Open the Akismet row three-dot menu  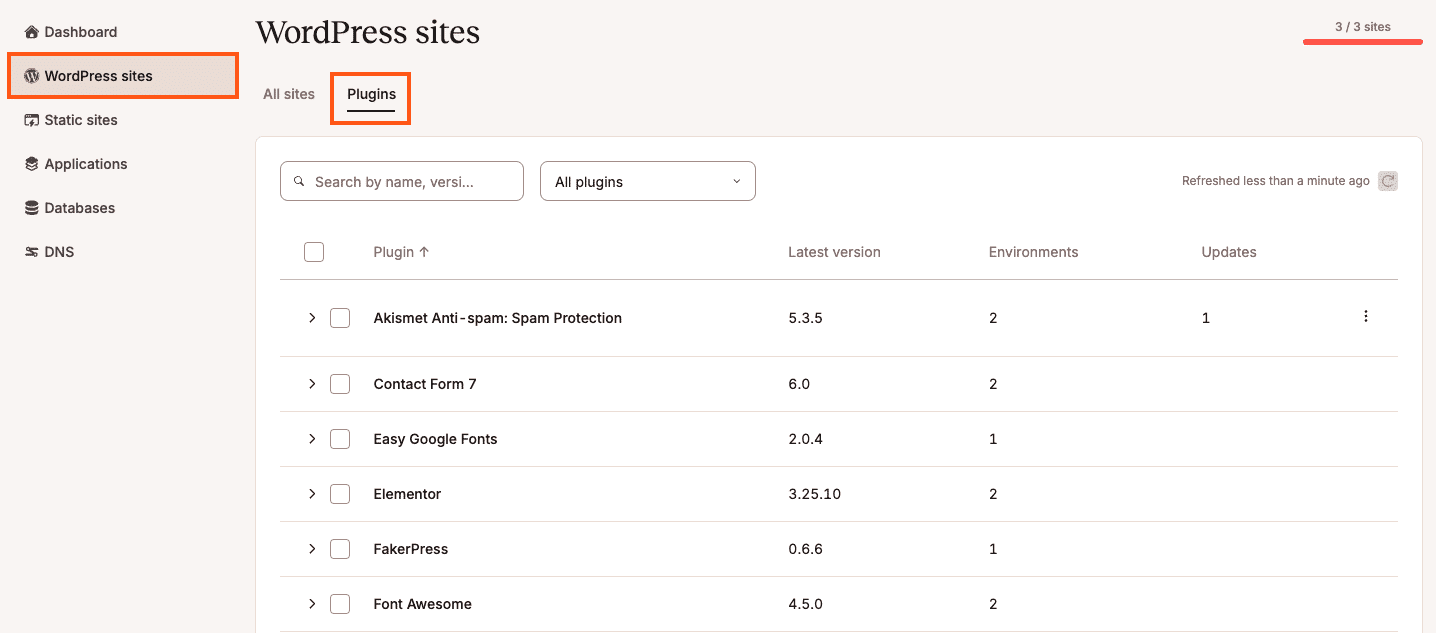(x=1365, y=317)
